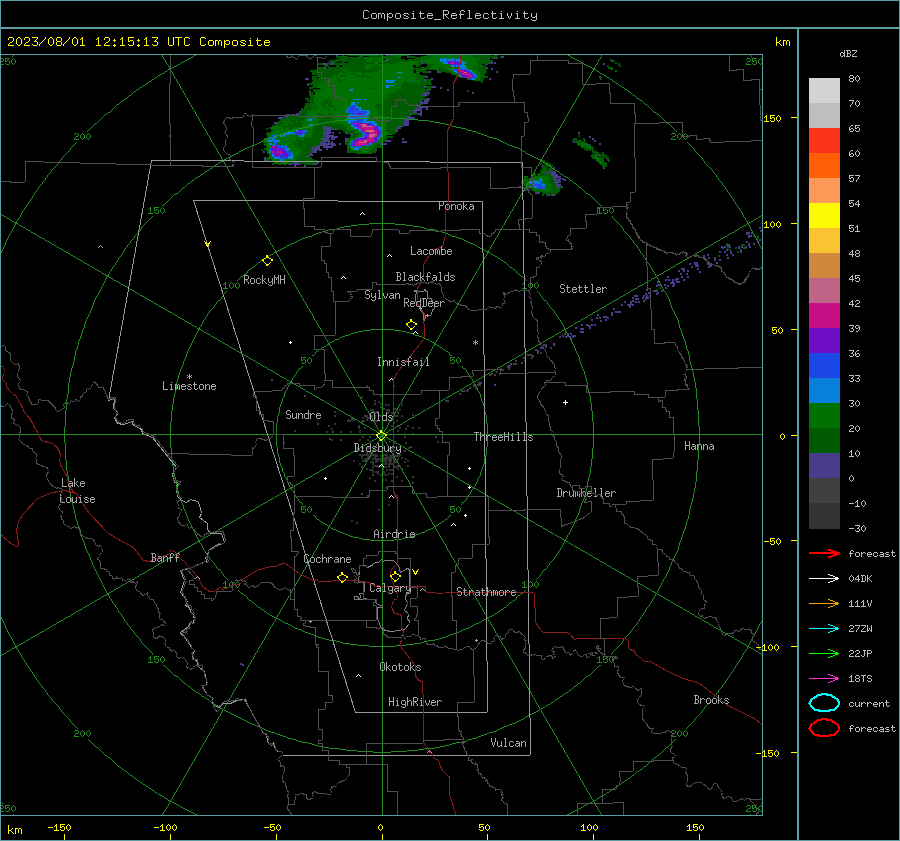The image size is (900, 841).
Task: Click the Cochrane town label
Action: tap(327, 559)
